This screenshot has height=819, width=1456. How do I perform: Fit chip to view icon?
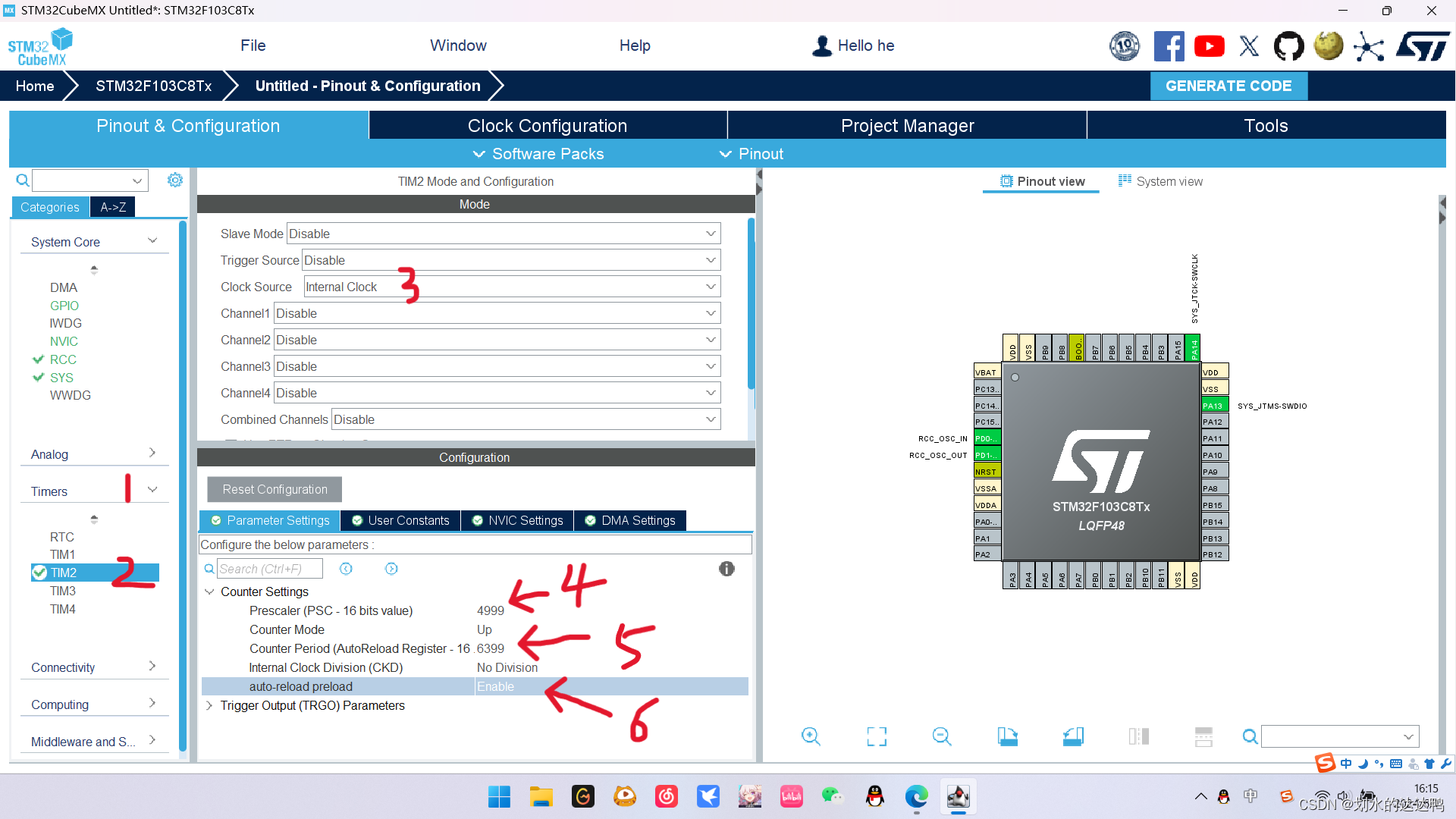[x=877, y=736]
